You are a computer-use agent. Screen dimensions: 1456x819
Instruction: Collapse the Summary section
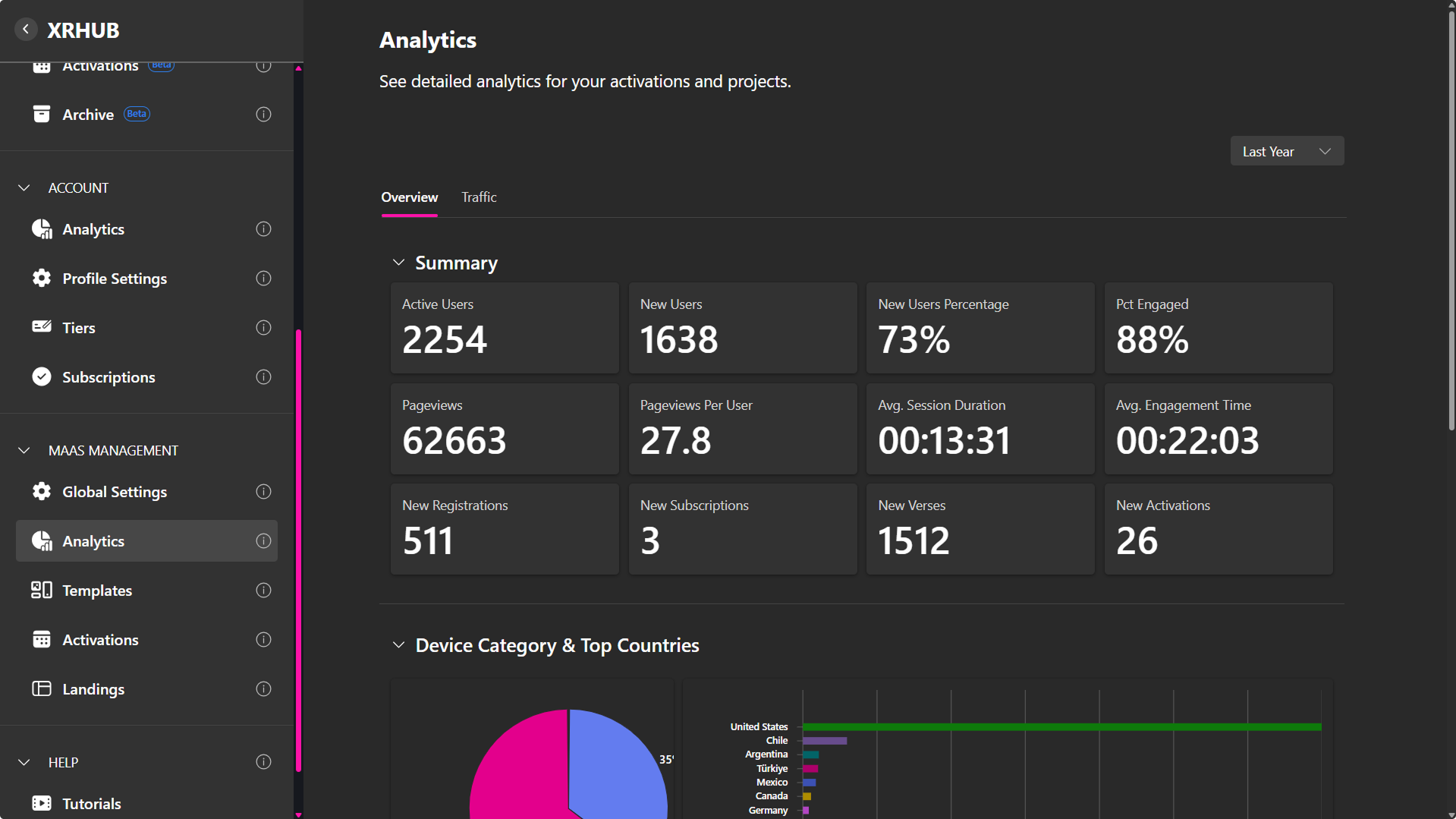click(398, 263)
